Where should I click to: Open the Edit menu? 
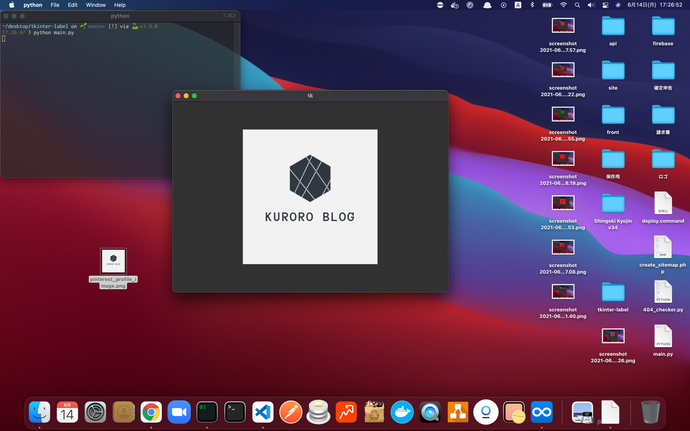pos(73,5)
